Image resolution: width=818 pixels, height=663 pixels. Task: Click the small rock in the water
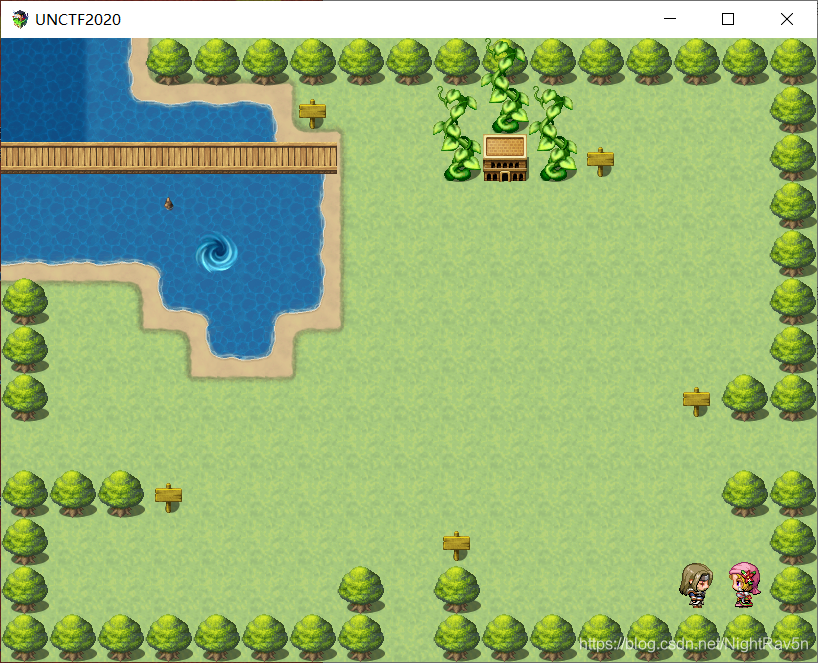[x=169, y=203]
